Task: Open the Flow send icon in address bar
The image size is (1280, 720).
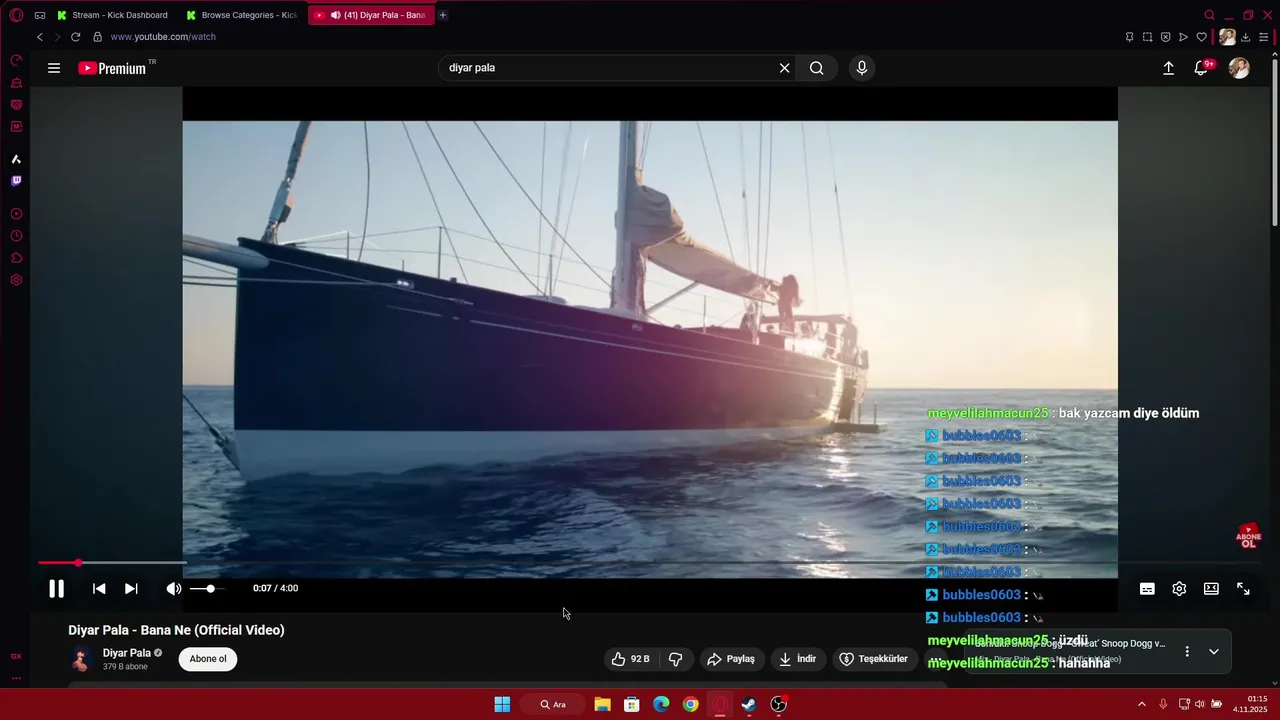Action: click(1183, 37)
